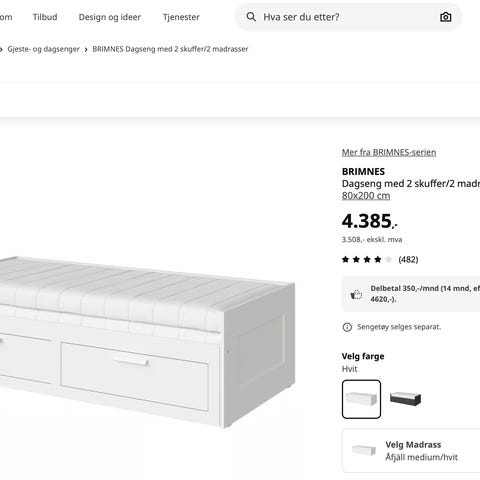480x480 pixels.
Task: Click the star rating icons
Action: tap(367, 259)
